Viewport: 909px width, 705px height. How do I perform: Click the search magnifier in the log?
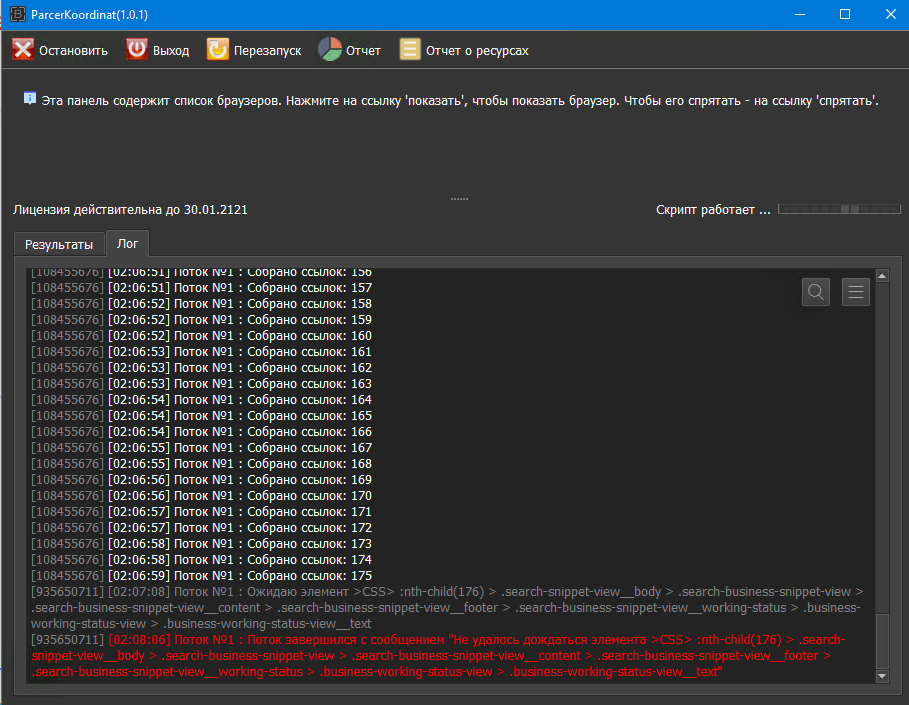816,292
